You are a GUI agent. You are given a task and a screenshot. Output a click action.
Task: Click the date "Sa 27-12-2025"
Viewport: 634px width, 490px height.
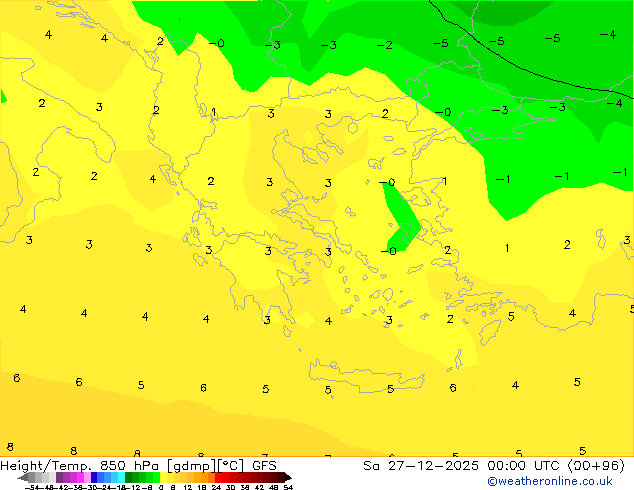(421, 466)
